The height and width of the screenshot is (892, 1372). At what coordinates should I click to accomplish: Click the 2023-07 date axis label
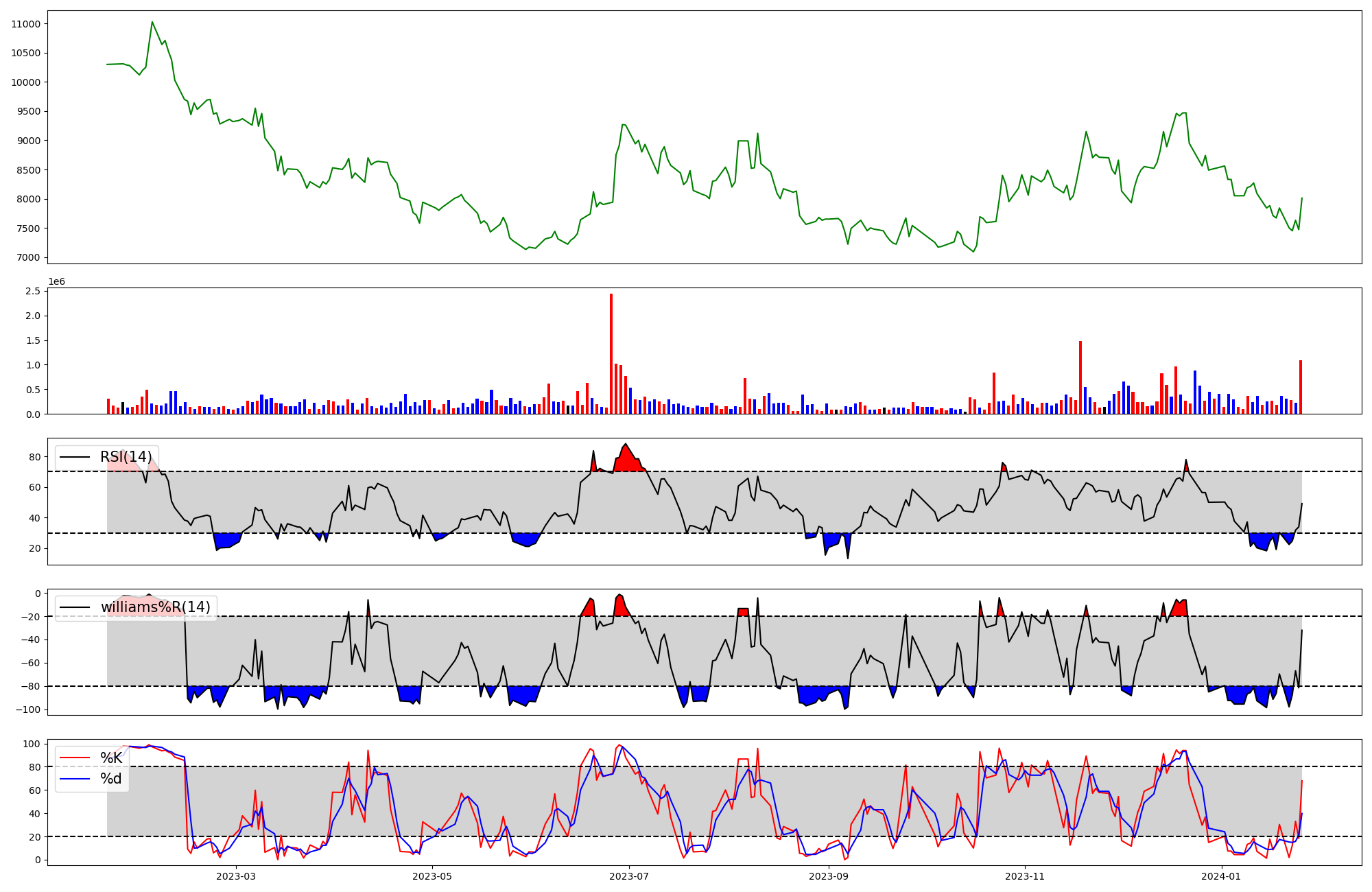629,876
